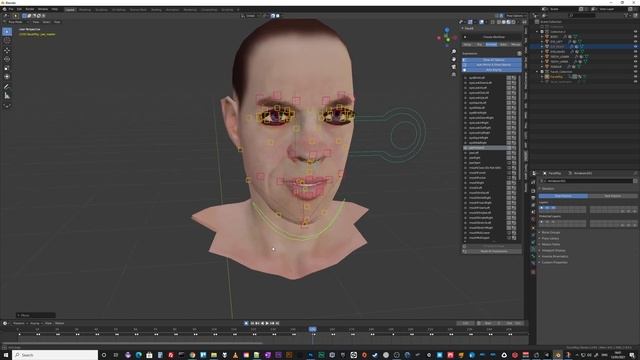The height and width of the screenshot is (360, 640).
Task: Select the Breakdowner pose tool
Action: [x=7, y=106]
